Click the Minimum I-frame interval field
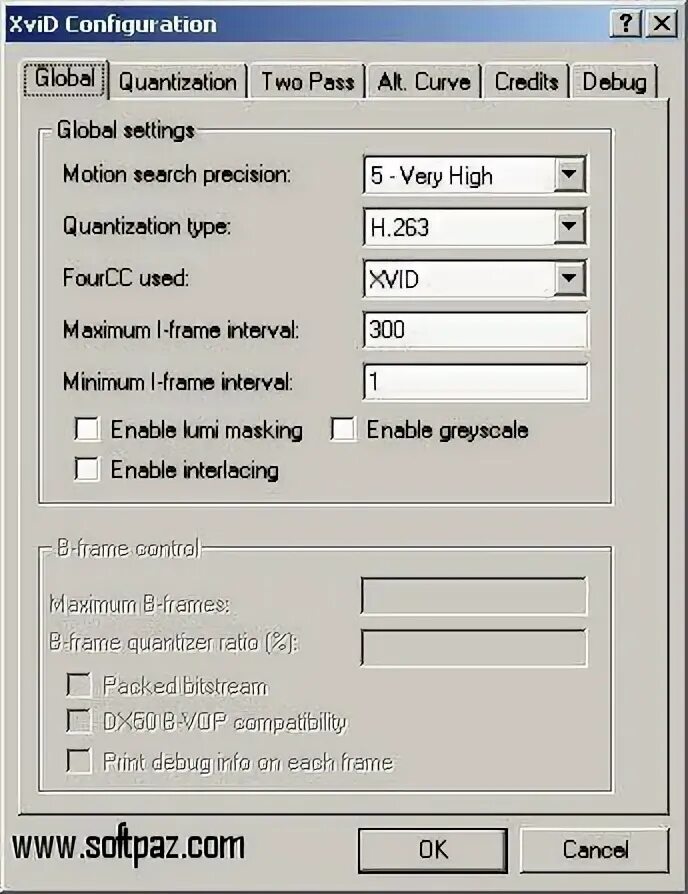The width and height of the screenshot is (688, 894). pos(475,381)
